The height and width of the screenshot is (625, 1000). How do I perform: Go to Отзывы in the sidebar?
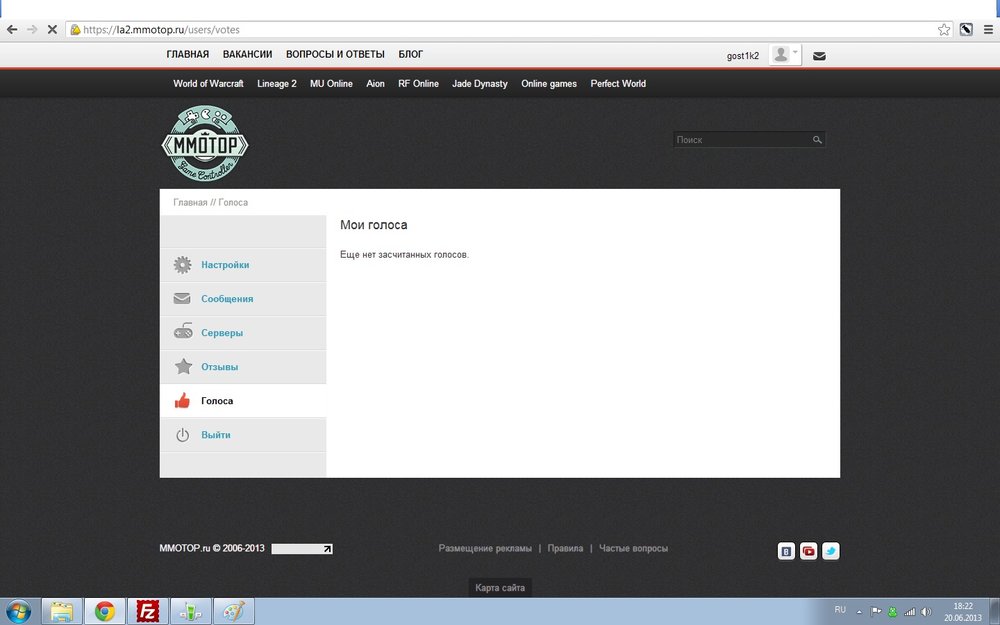219,367
